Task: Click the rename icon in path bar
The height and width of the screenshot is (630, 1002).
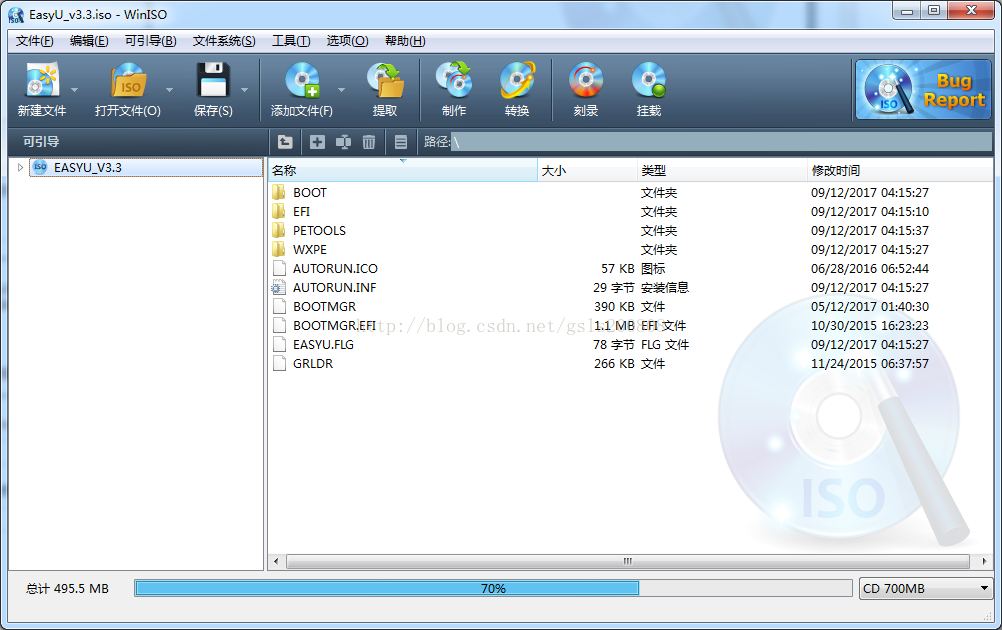Action: point(343,142)
